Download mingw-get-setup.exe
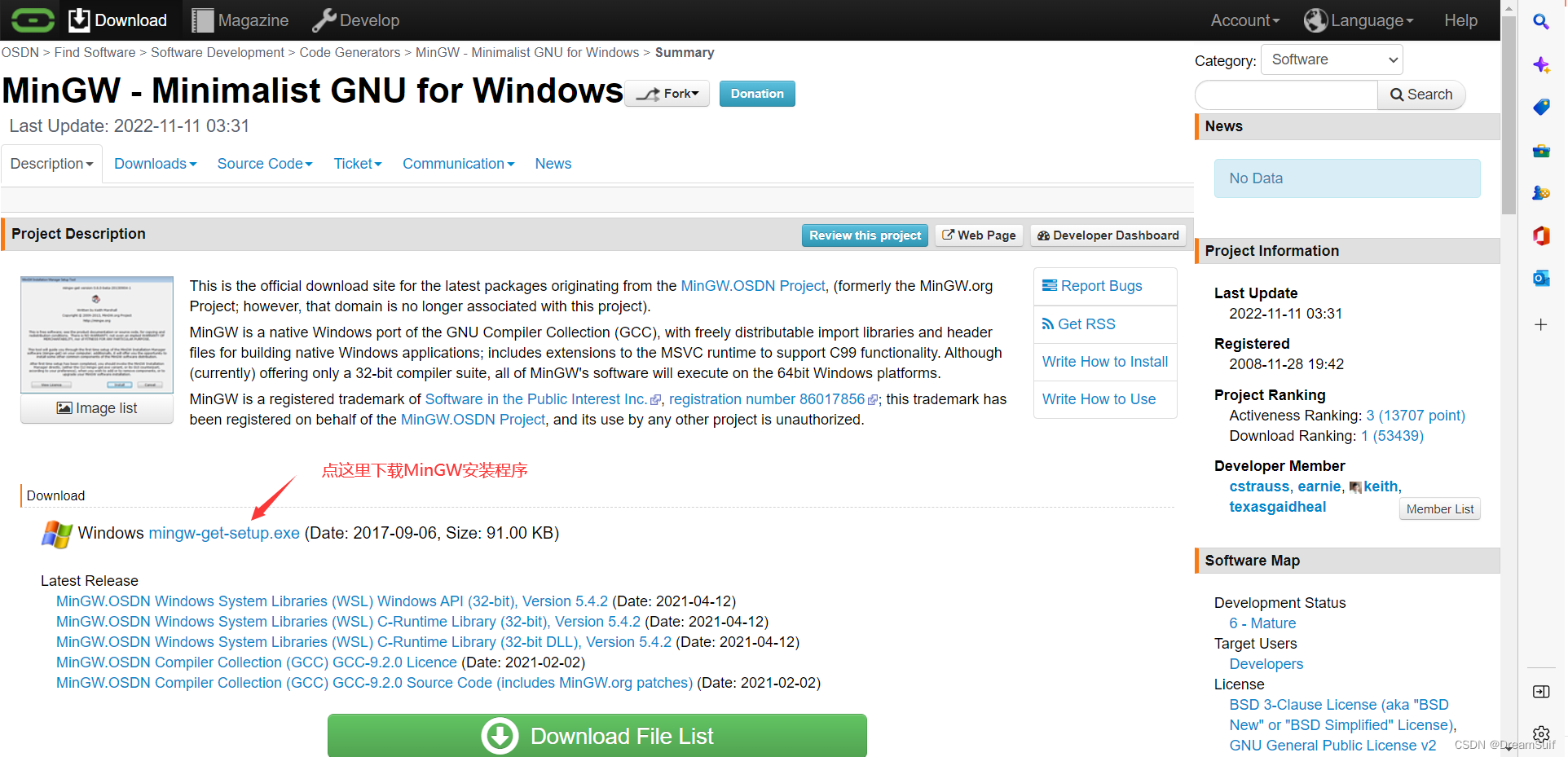 (x=224, y=533)
